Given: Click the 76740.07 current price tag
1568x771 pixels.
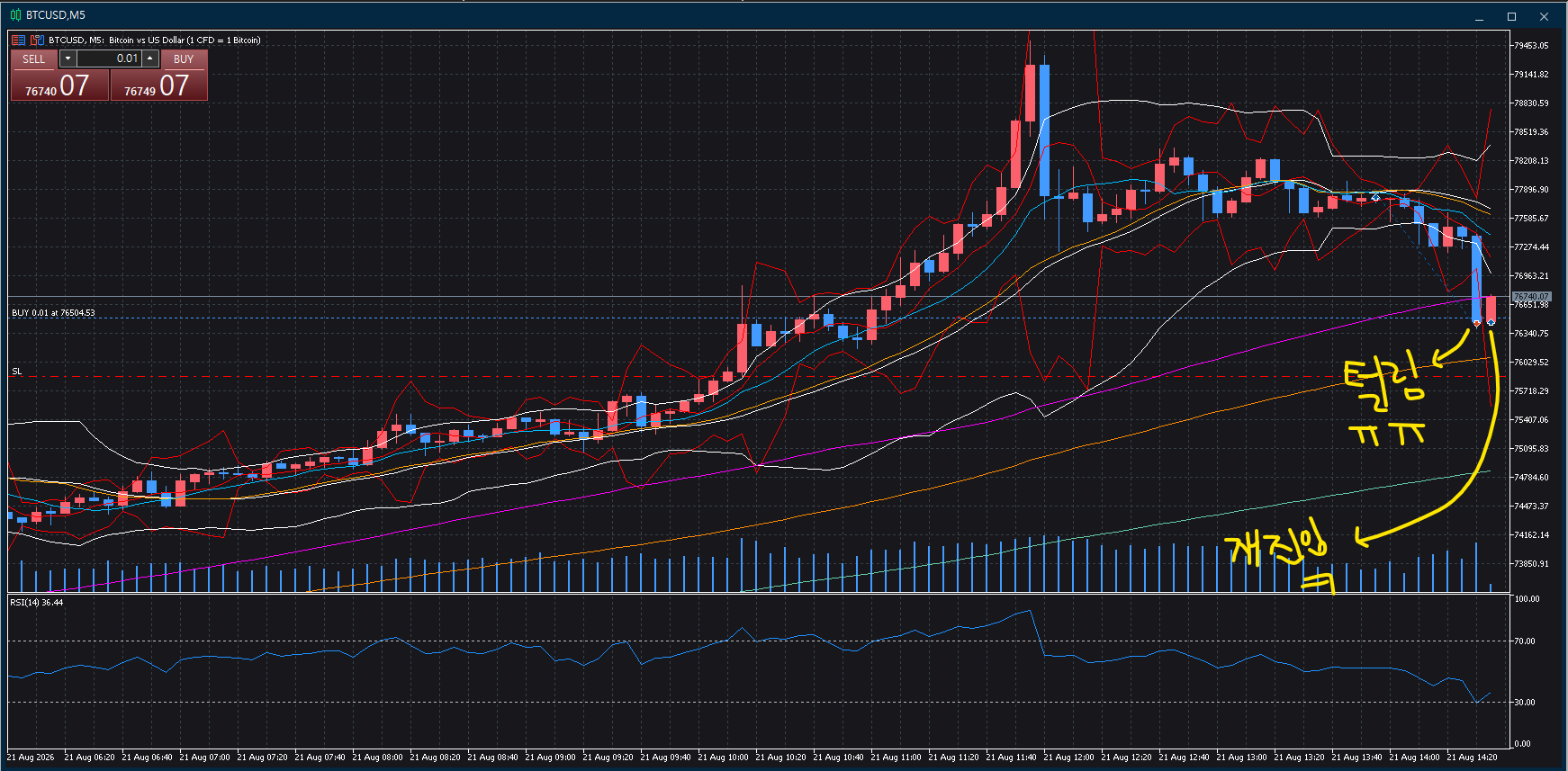Looking at the screenshot, I should 1530,297.
